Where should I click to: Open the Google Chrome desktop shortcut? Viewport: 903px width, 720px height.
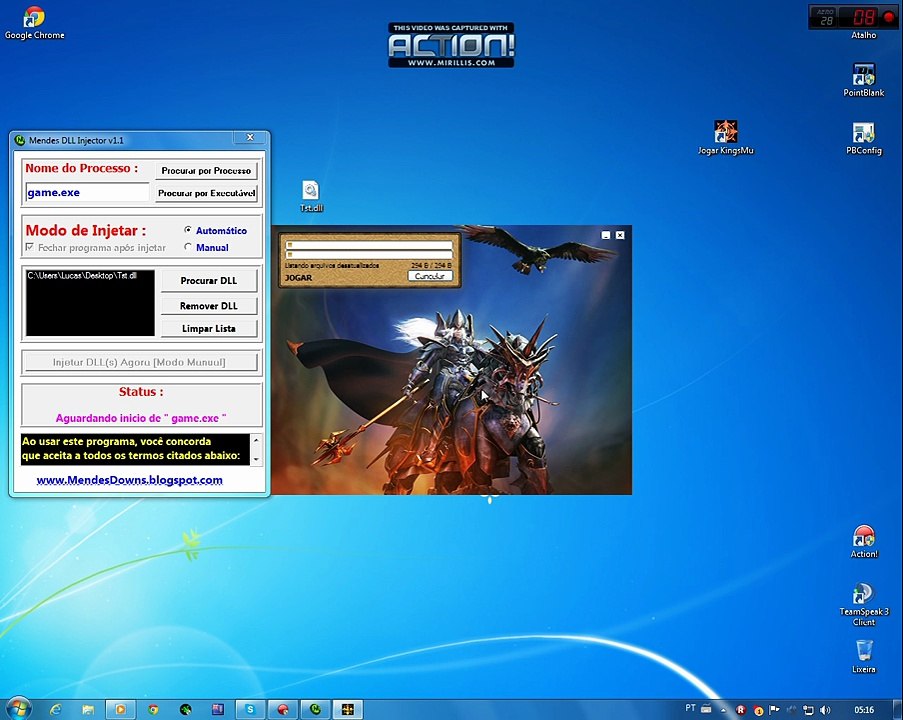click(x=34, y=23)
